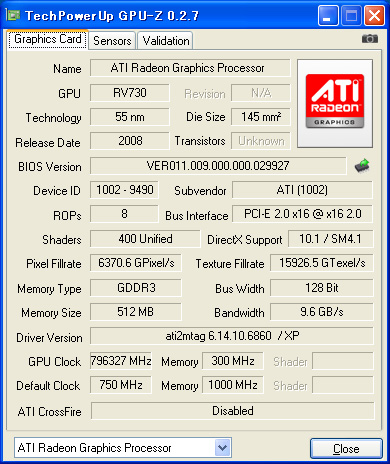Click the empty Shader field in Default Clock row
Image resolution: width=390 pixels, height=464 pixels.
(x=343, y=385)
